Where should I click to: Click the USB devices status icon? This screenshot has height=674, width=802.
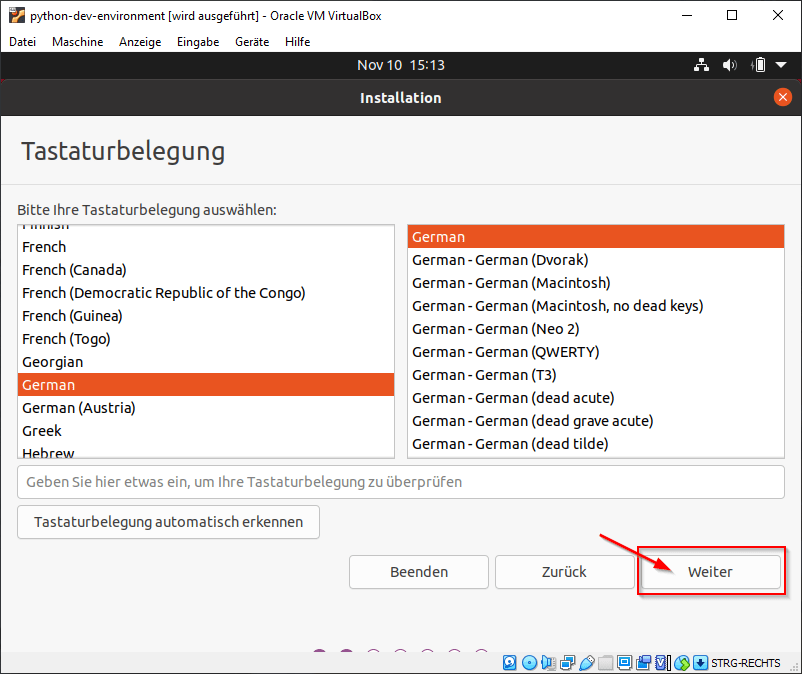pos(587,663)
